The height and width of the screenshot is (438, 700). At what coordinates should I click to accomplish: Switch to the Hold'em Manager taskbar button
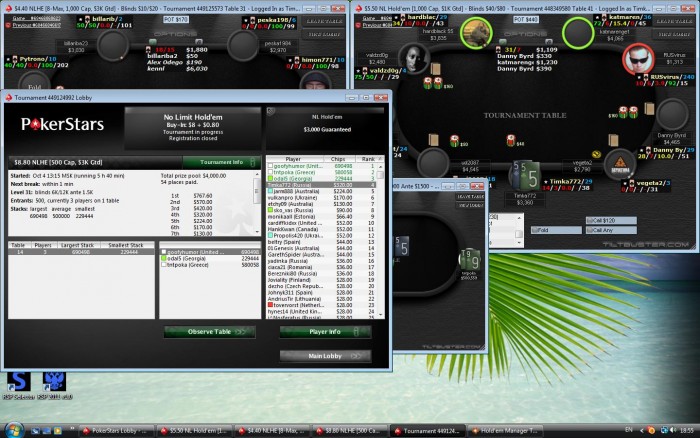coord(505,431)
